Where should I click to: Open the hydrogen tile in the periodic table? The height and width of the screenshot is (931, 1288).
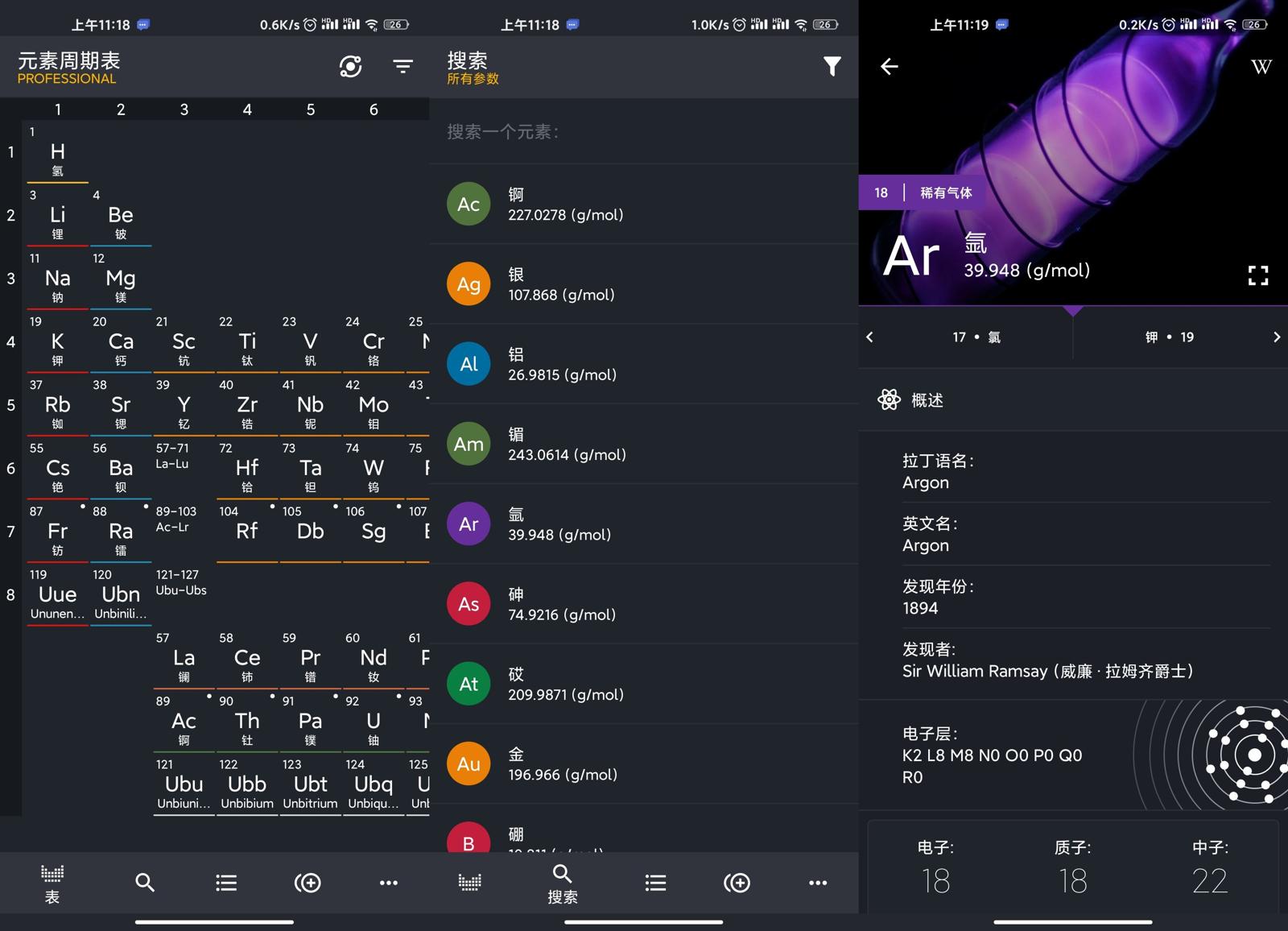[56, 153]
